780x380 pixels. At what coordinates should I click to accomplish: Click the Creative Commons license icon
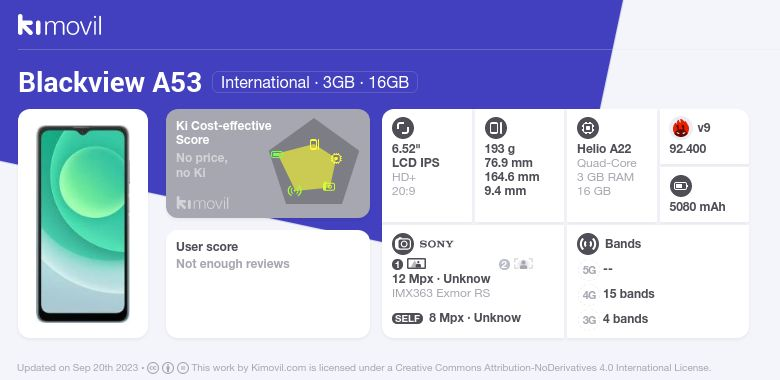(153, 368)
